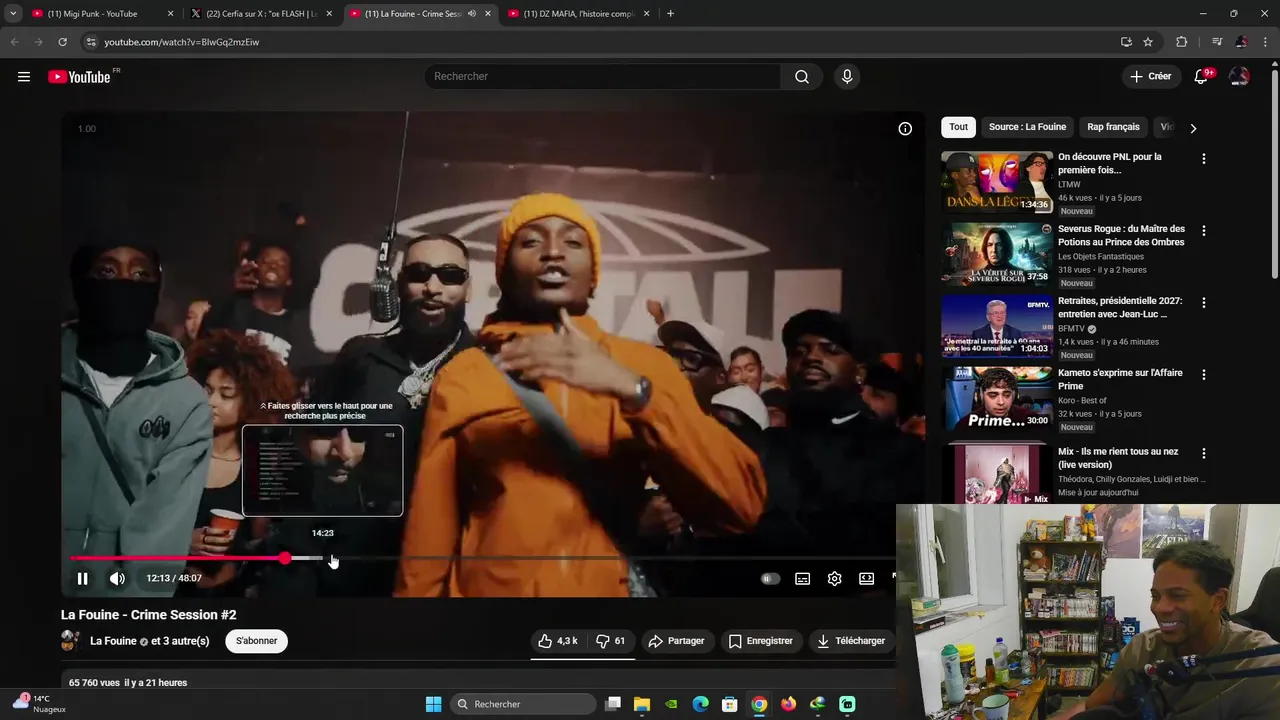Pause the video
The width and height of the screenshot is (1280, 720).
[83, 578]
